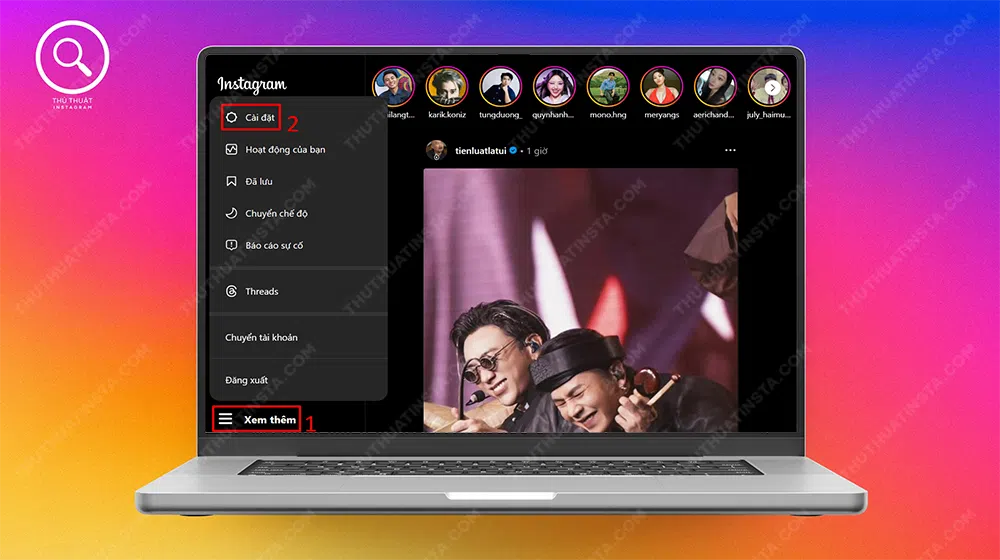This screenshot has width=1000, height=560.
Task: Open the tienluatlatui profile link
Action: (x=481, y=151)
